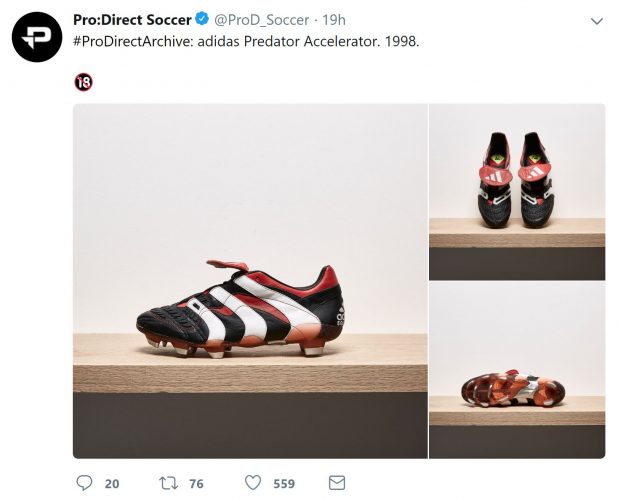
Task: Open the boot sole-view photo
Action: pos(517,370)
